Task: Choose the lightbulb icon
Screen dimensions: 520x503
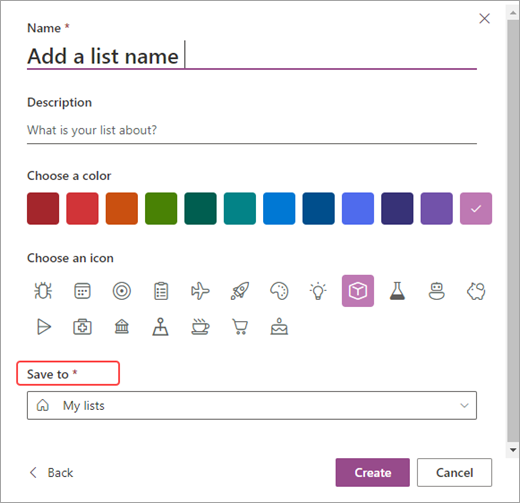Action: (x=318, y=291)
